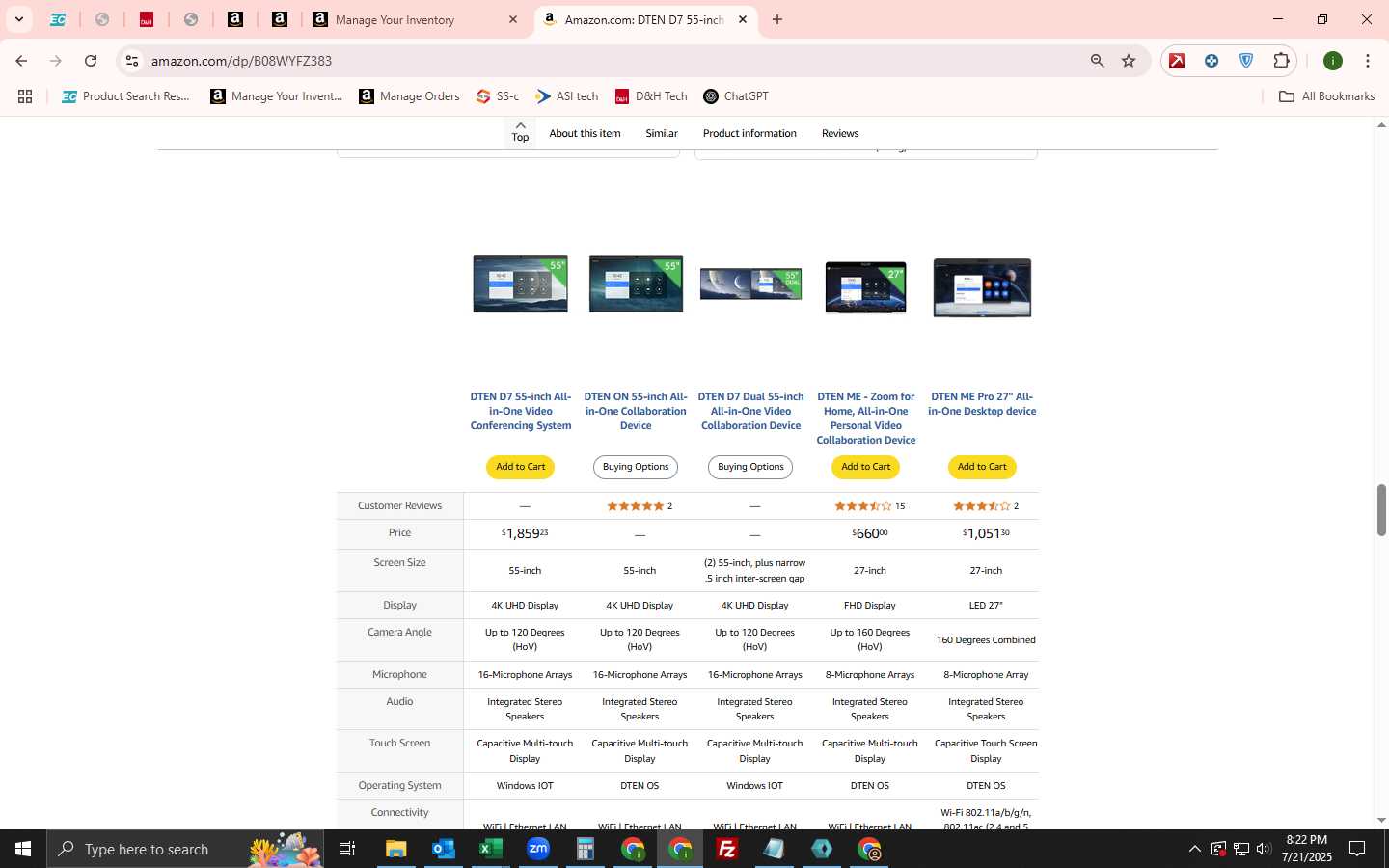Open DTEN ME 27-inch product thumbnail
The image size is (1389, 868).
(x=866, y=287)
